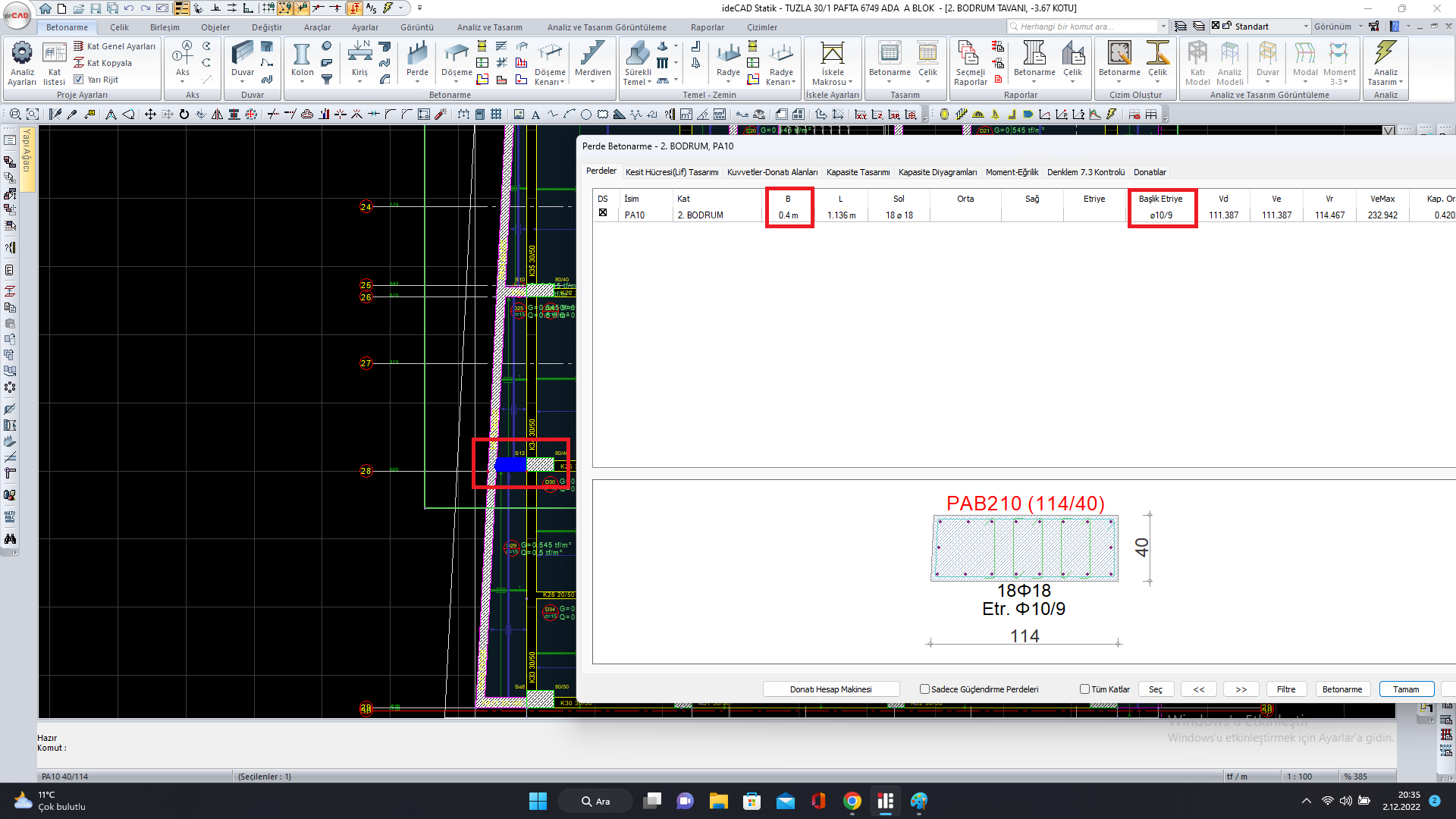
Task: Open Katı Model view
Action: coord(1197,63)
